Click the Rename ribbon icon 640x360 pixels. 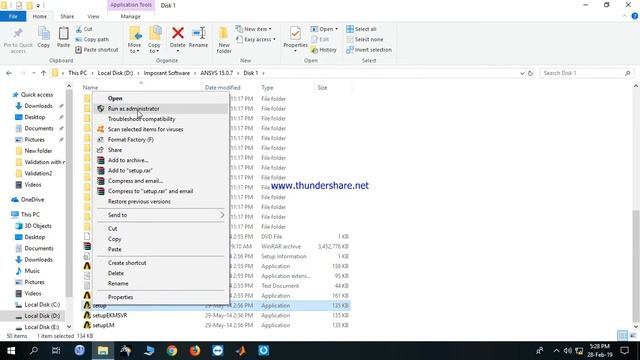click(198, 33)
